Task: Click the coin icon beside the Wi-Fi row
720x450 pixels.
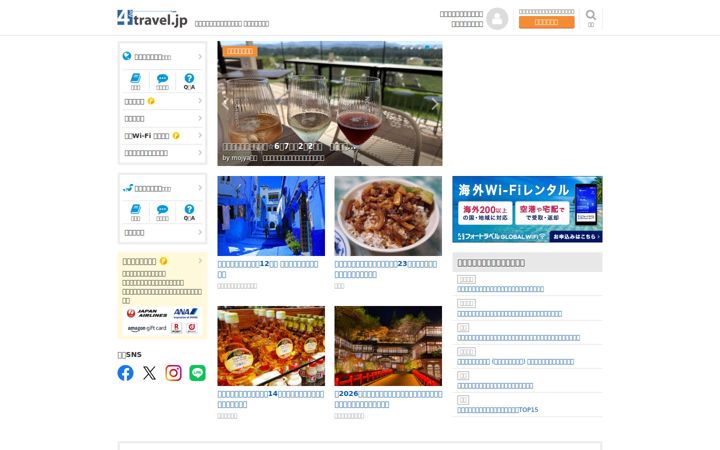Action: [176, 136]
